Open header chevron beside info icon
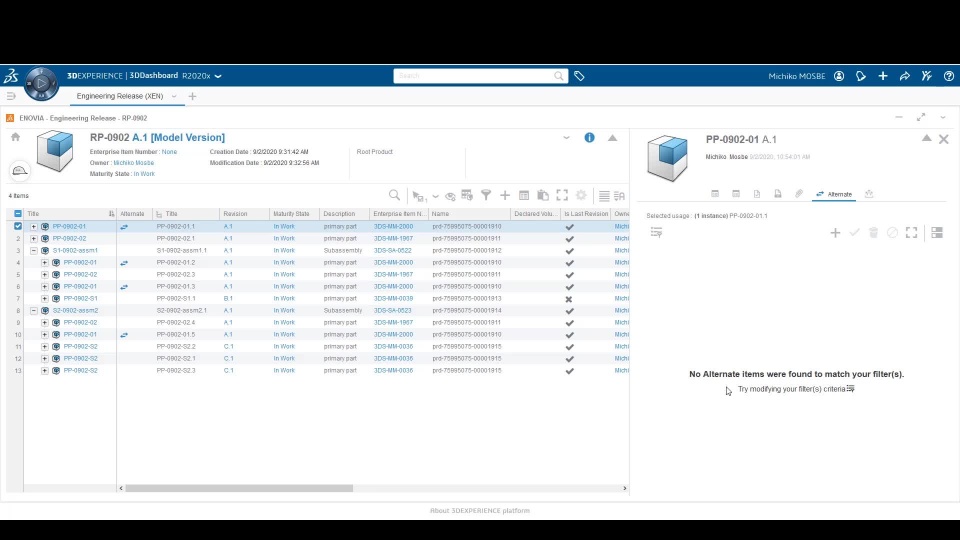The image size is (960, 540). coord(566,138)
